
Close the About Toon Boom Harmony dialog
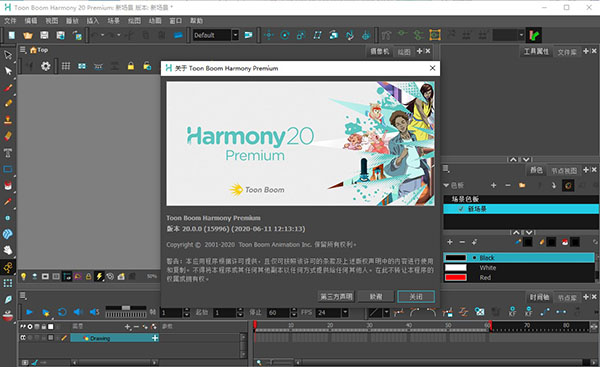[432, 68]
